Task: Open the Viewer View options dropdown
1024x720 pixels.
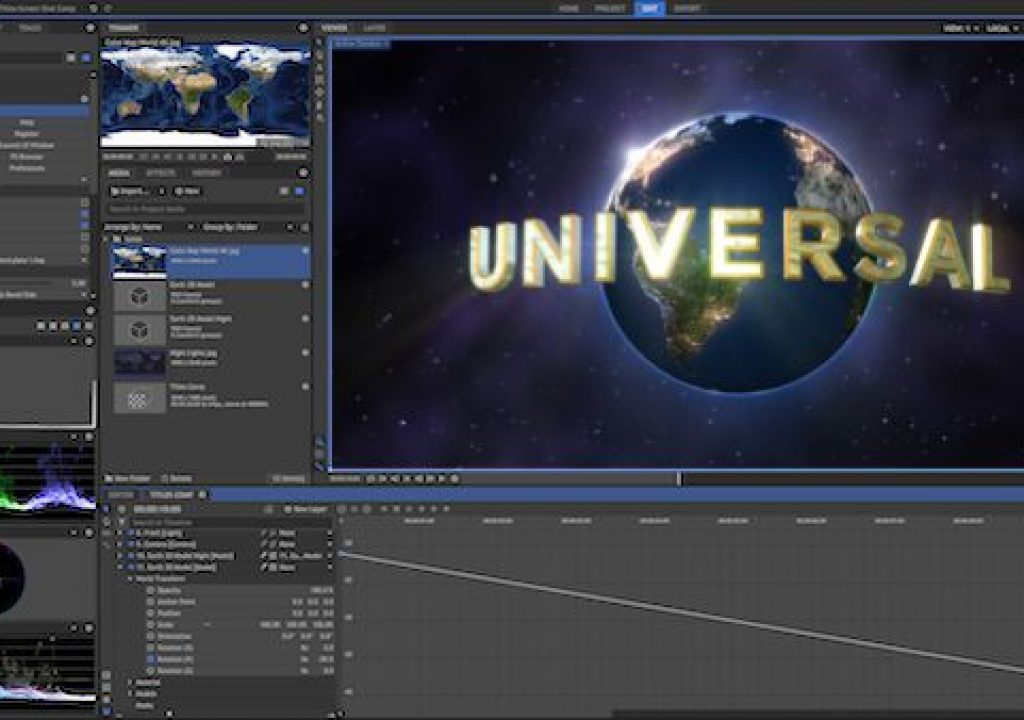Action: tap(961, 28)
